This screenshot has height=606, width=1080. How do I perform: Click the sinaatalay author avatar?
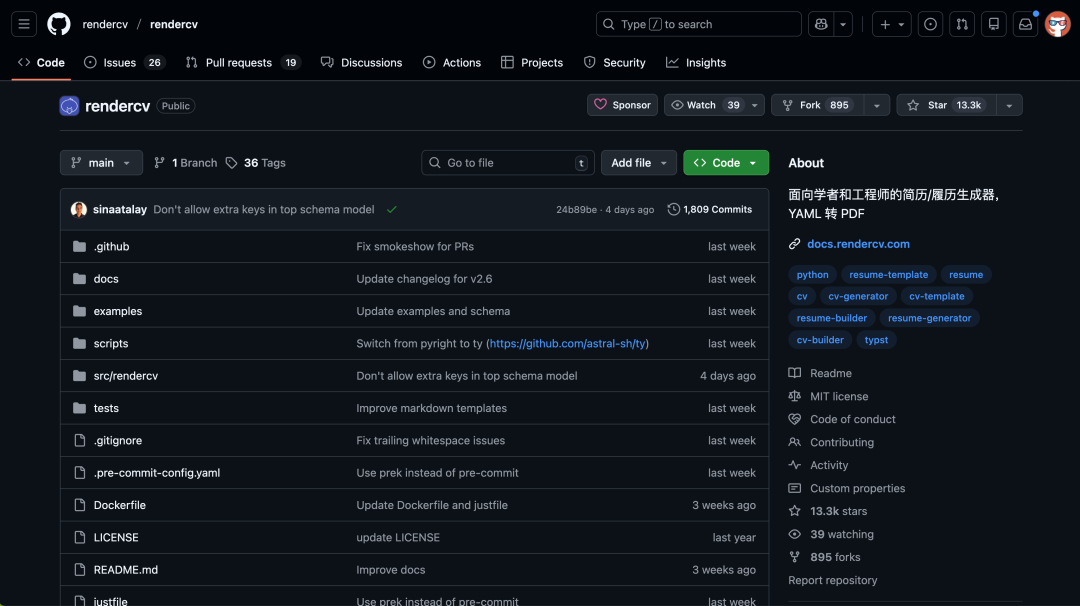point(79,209)
